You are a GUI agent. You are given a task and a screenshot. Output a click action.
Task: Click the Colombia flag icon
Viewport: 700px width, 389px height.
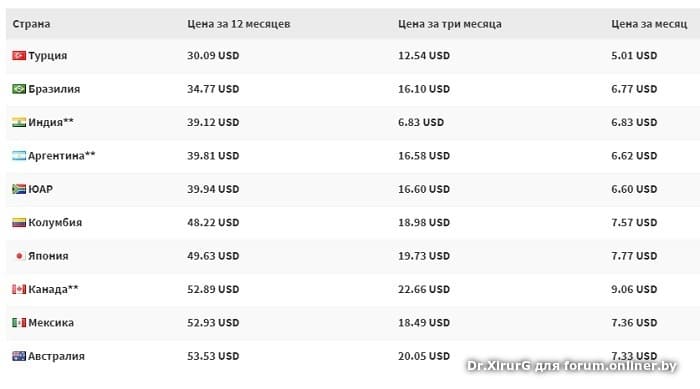click(x=19, y=222)
